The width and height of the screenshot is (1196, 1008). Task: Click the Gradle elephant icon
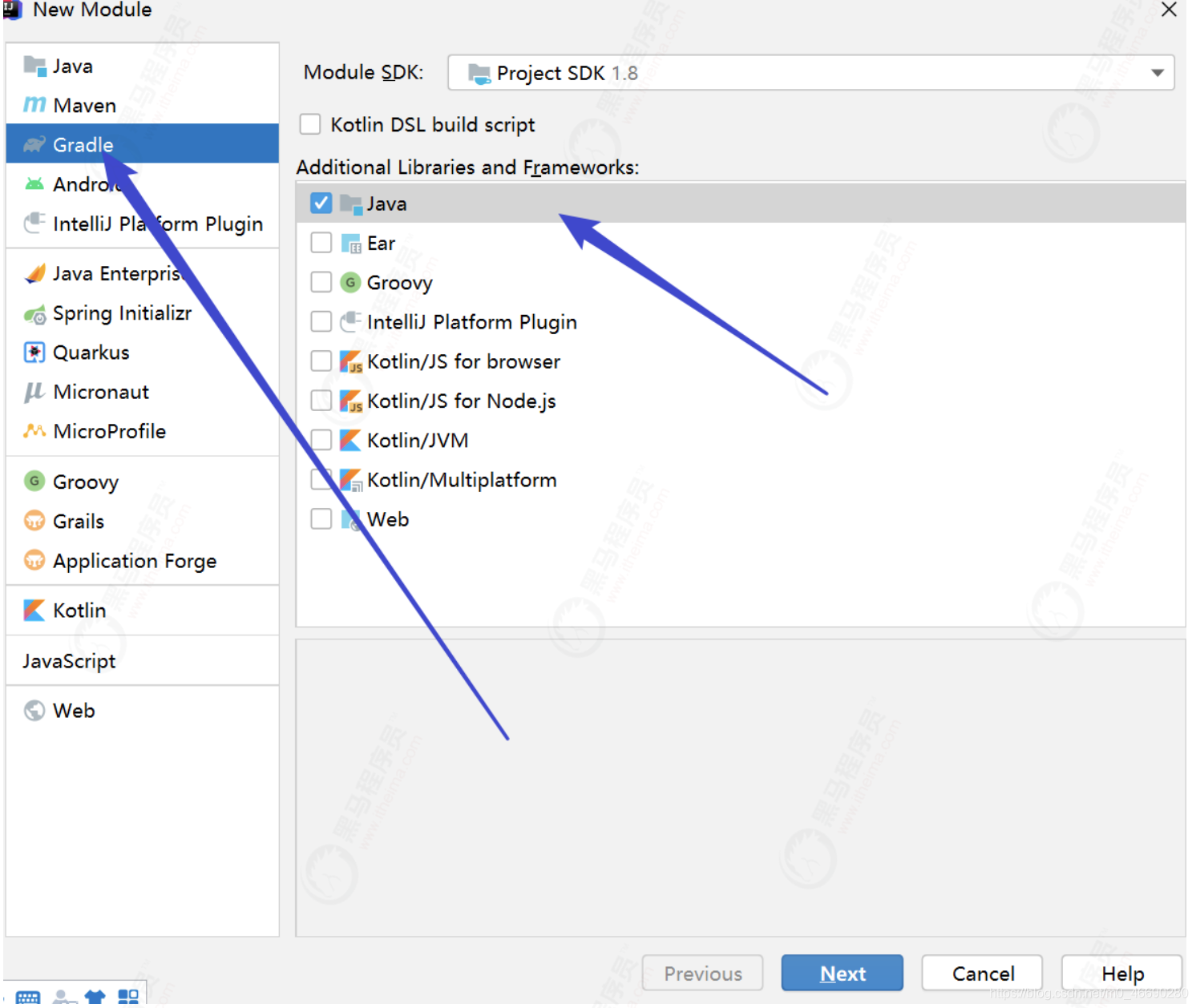[x=34, y=145]
